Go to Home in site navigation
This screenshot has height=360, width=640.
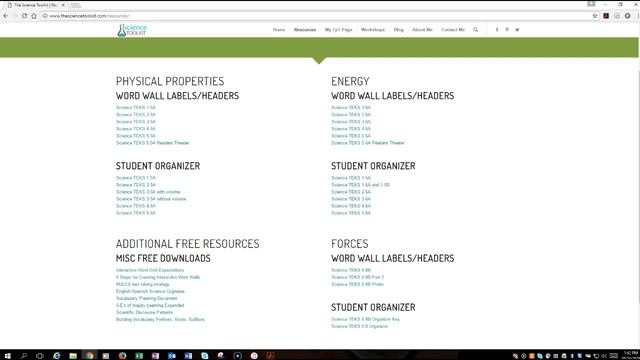click(279, 30)
